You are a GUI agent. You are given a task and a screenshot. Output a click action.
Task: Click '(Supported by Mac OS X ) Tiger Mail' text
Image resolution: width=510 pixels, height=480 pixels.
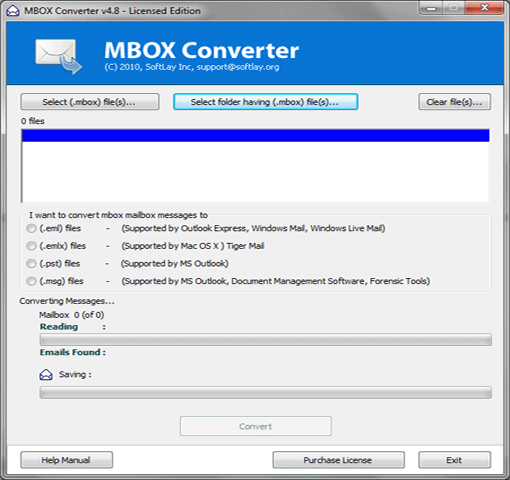point(193,246)
